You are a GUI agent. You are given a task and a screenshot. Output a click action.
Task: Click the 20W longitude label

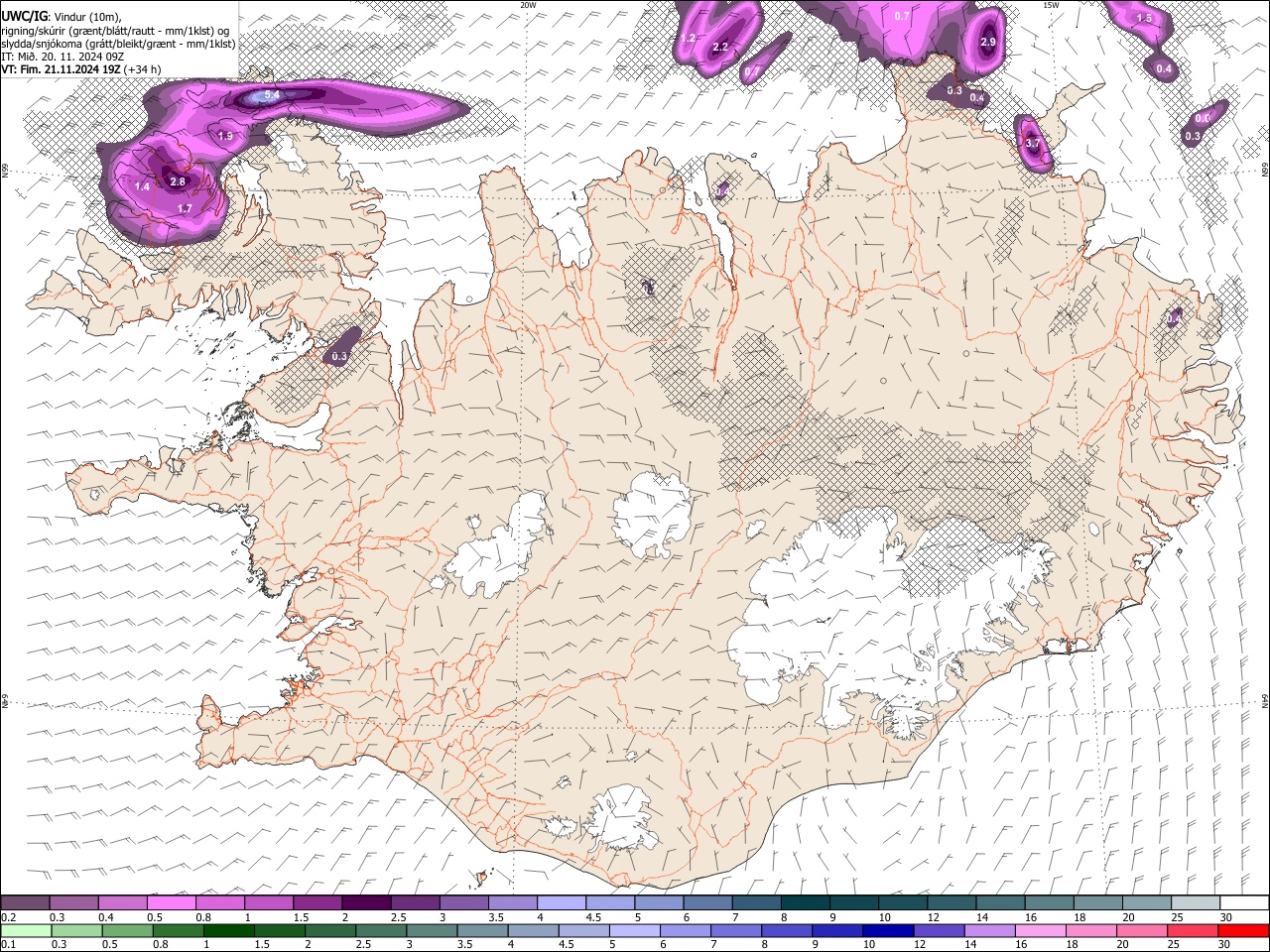tap(529, 5)
